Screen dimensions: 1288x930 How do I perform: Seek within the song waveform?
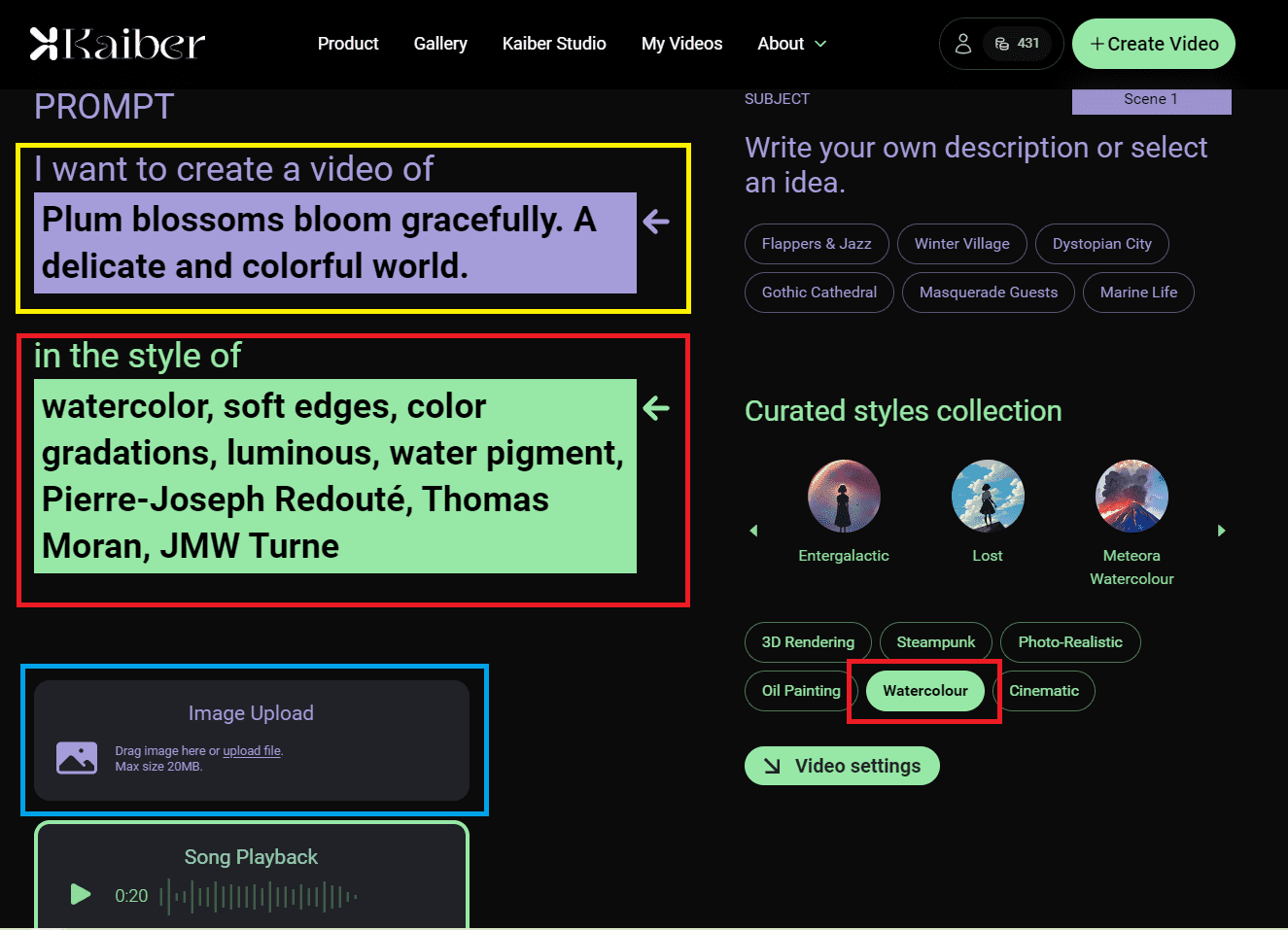tap(259, 896)
